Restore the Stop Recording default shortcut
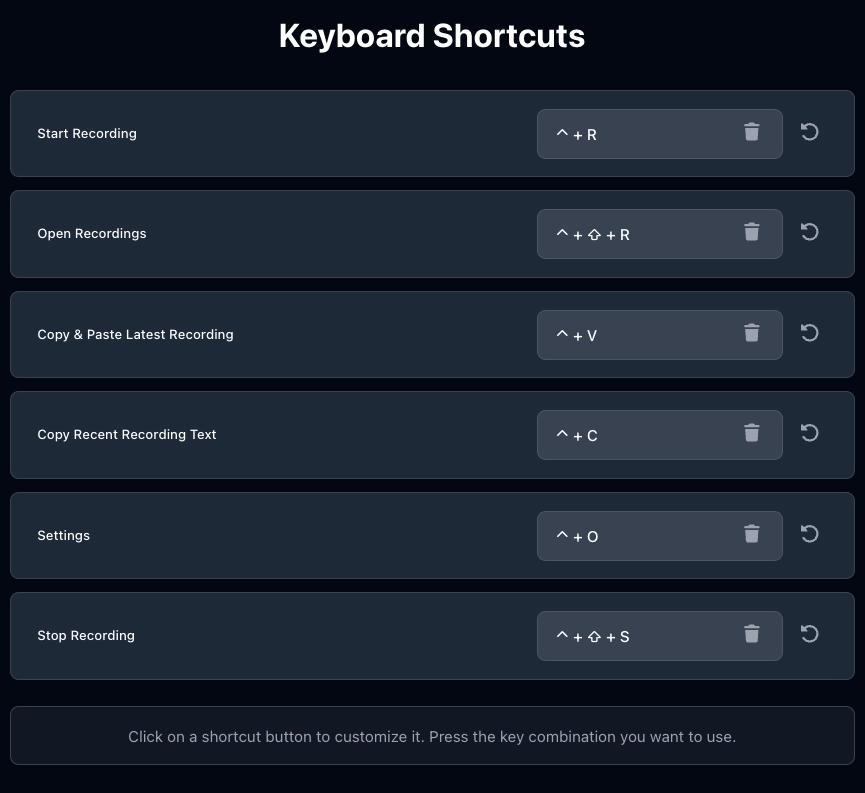The height and width of the screenshot is (793, 865). pos(809,634)
